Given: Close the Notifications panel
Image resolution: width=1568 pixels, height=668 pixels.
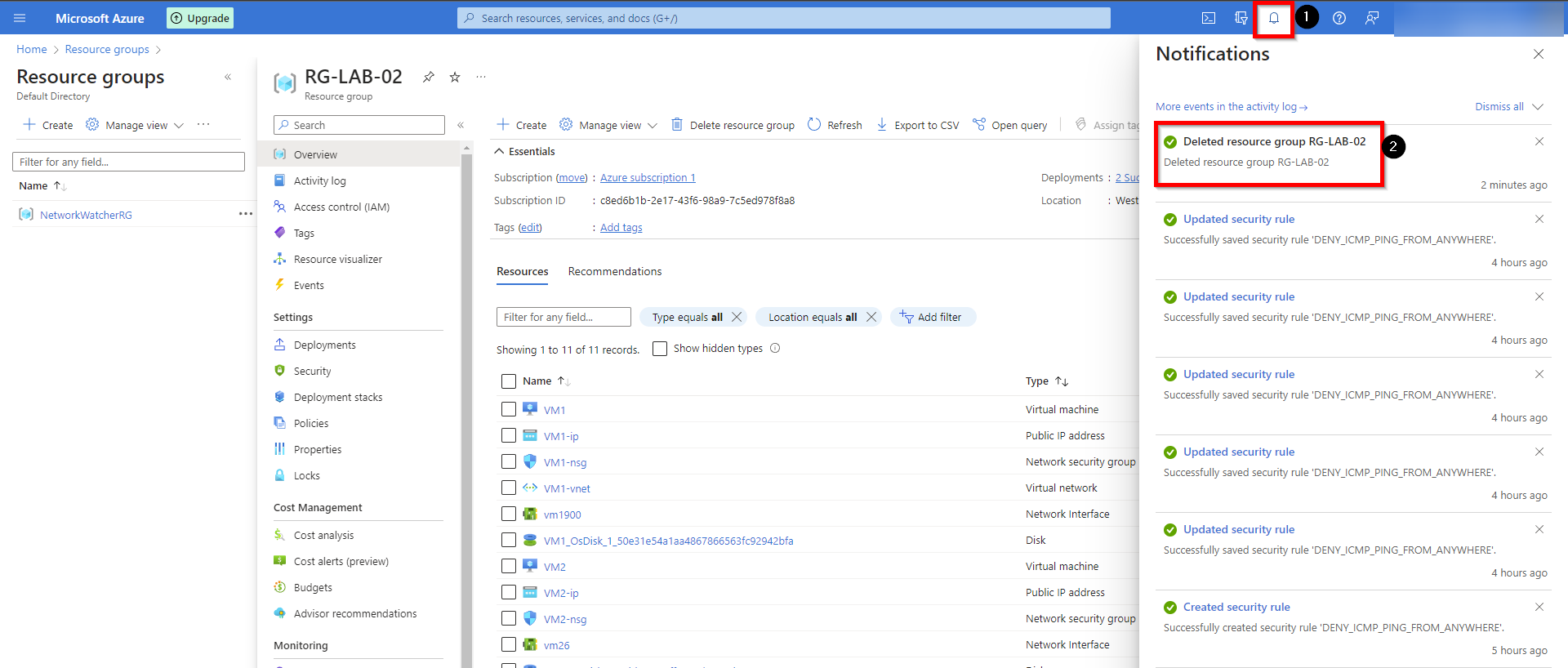Looking at the screenshot, I should point(1539,54).
